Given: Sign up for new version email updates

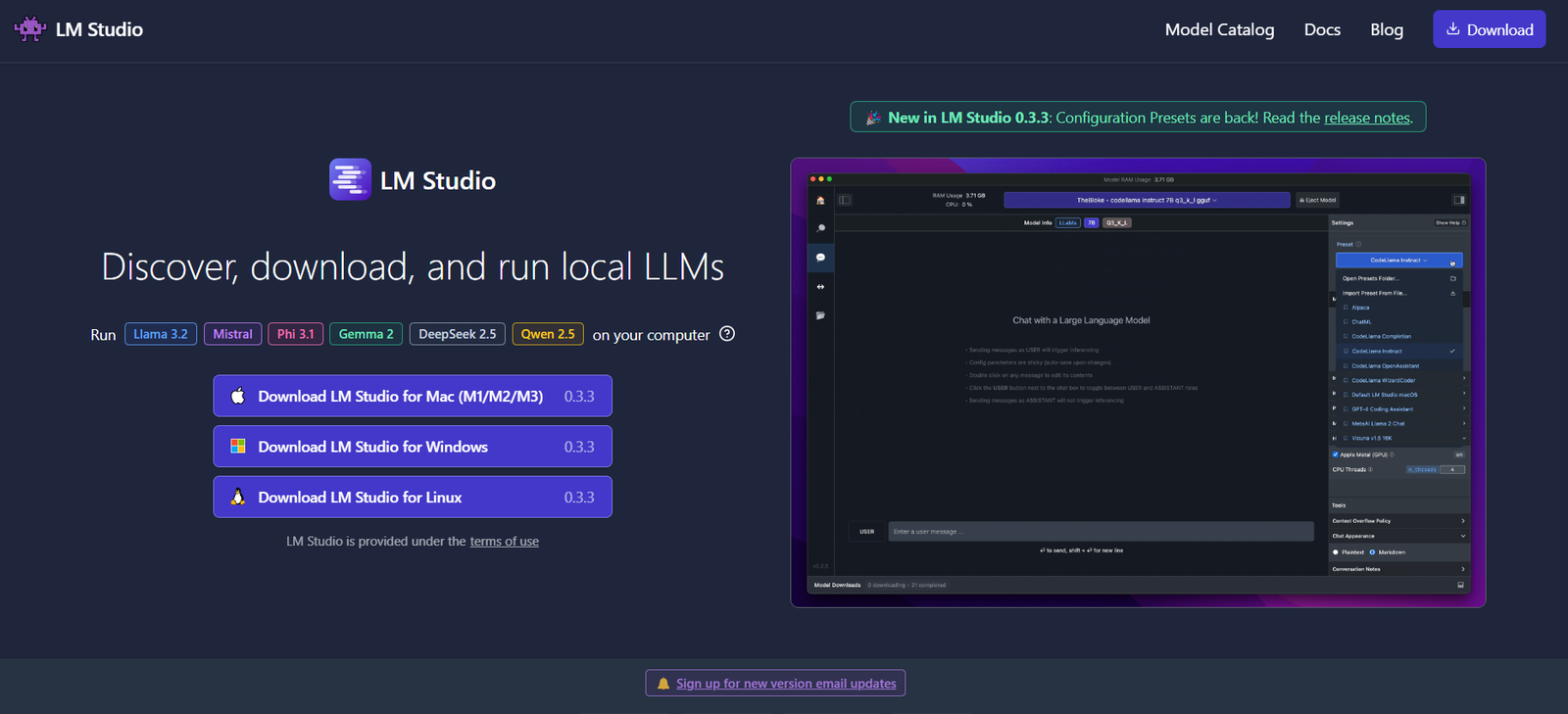Looking at the screenshot, I should [x=775, y=683].
